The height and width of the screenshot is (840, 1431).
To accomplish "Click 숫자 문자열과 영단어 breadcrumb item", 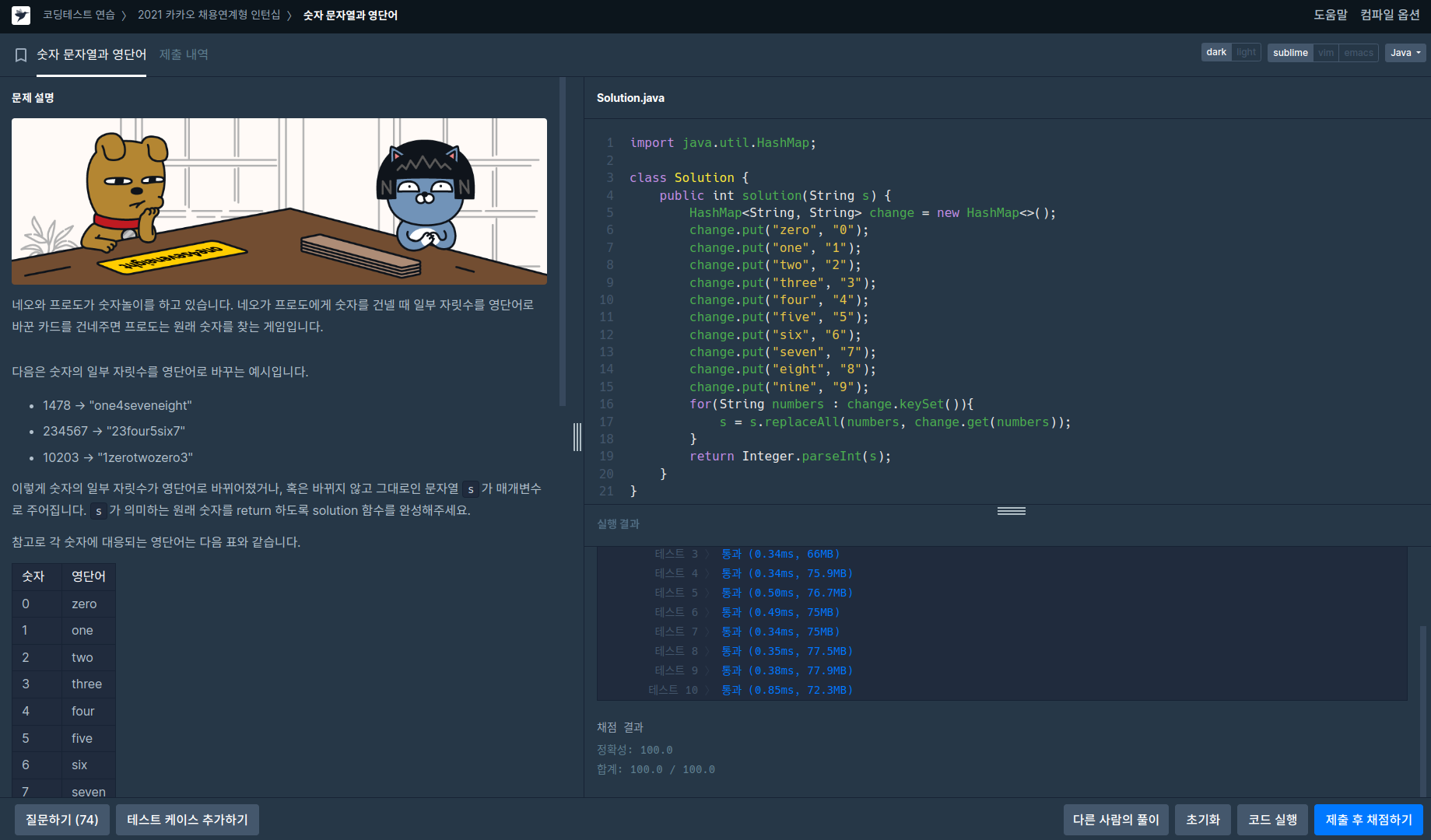I will pos(350,15).
